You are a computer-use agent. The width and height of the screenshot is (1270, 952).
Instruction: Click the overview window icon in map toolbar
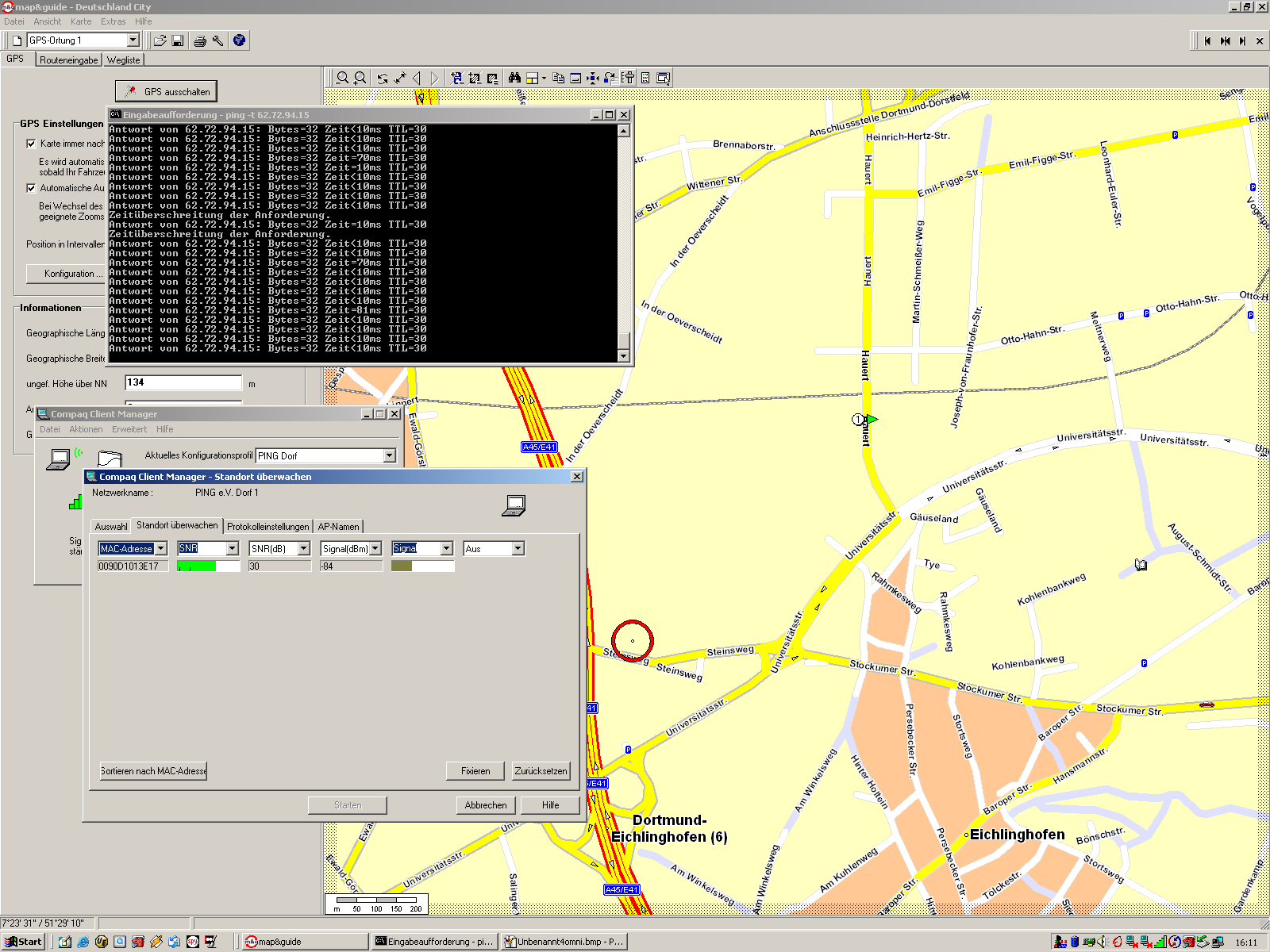(x=664, y=78)
